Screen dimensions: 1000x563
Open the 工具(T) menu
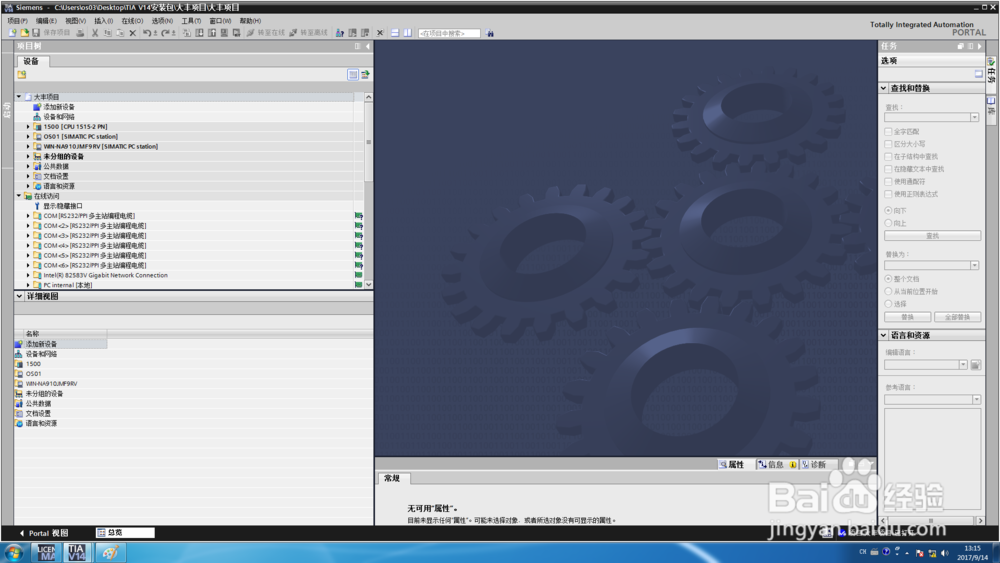pos(191,21)
